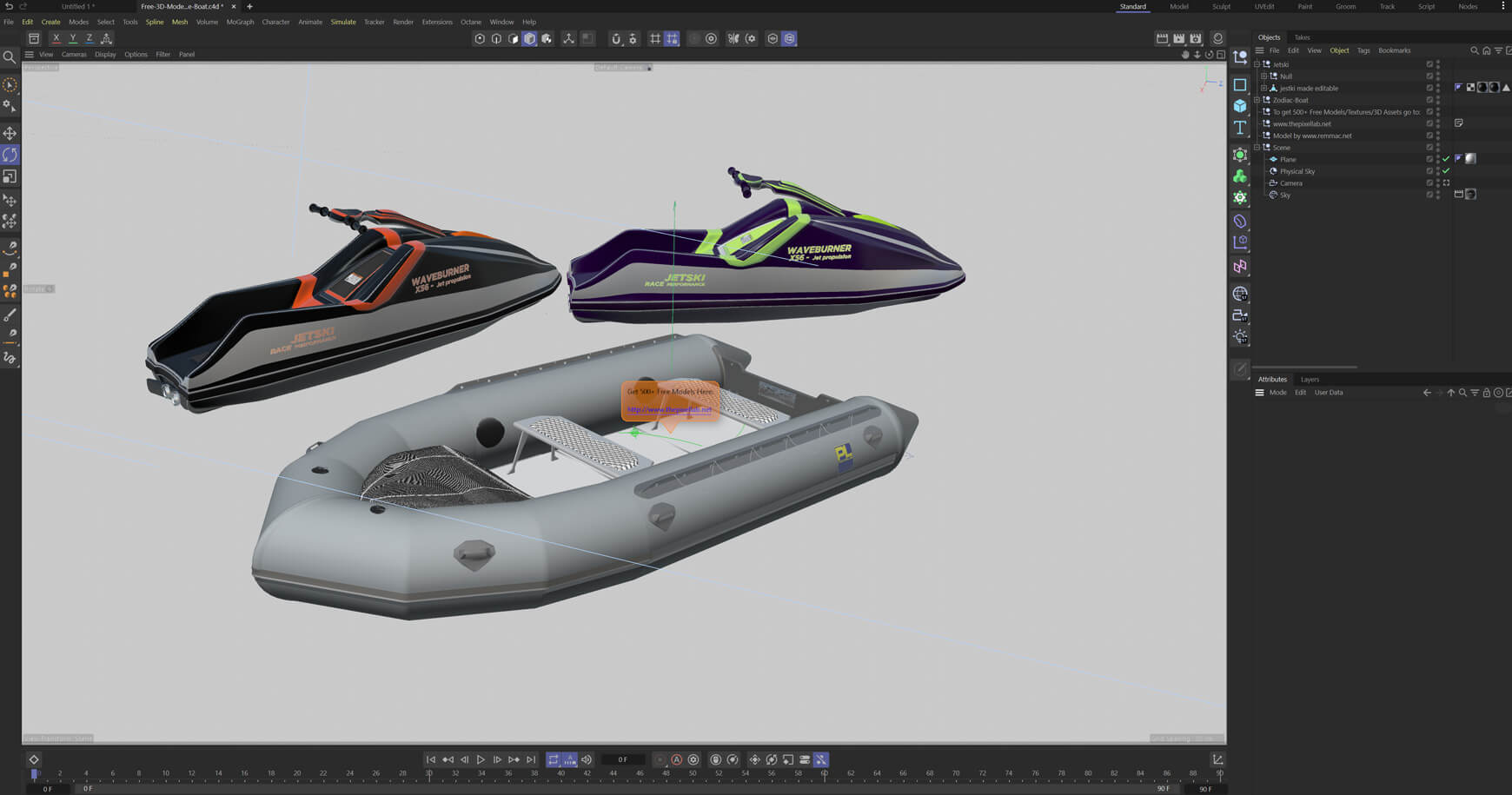The width and height of the screenshot is (1512, 795).
Task: Add a Null object from the palette
Action: (1240, 57)
